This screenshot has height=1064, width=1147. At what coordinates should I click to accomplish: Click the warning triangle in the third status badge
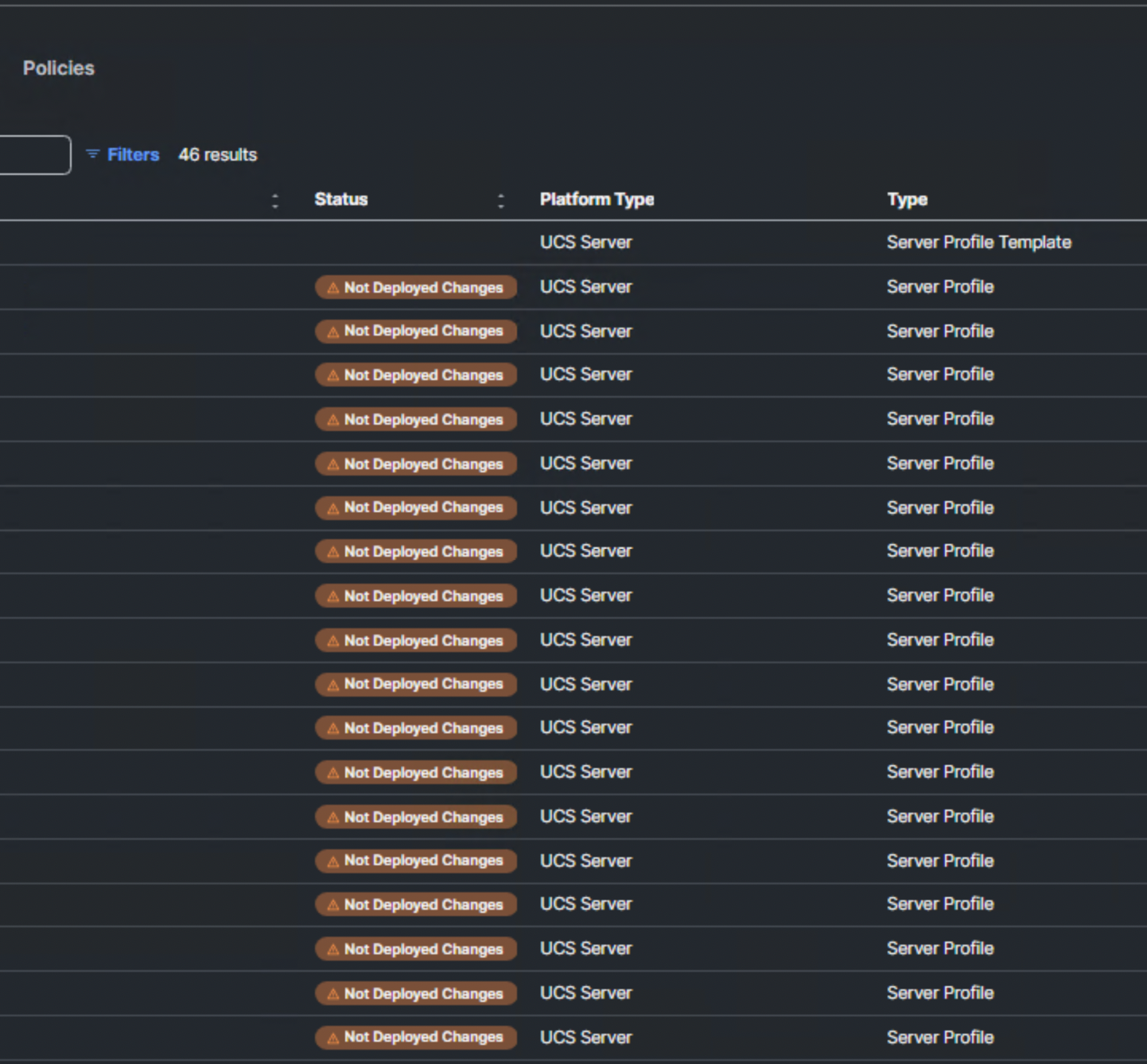[x=332, y=375]
